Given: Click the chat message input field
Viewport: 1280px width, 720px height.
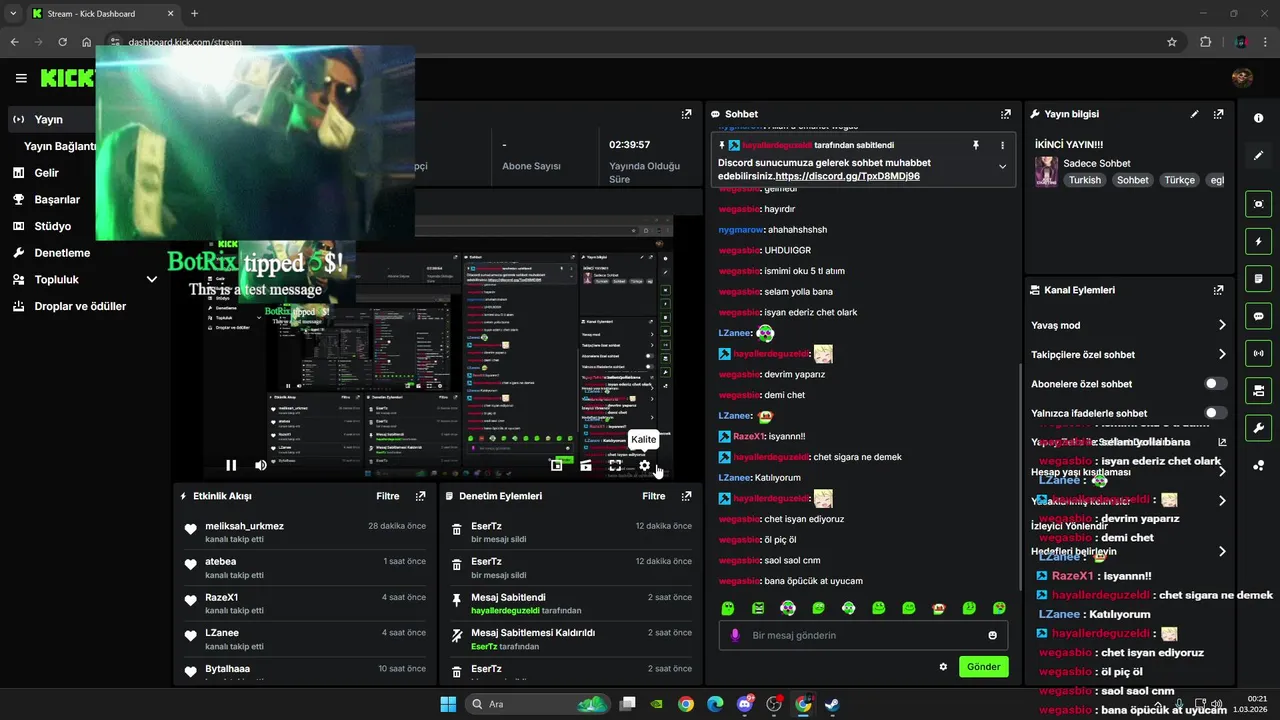Looking at the screenshot, I should pos(863,635).
